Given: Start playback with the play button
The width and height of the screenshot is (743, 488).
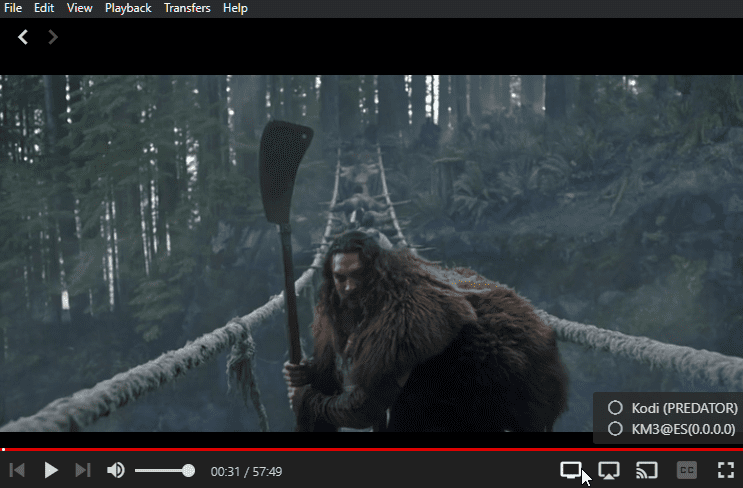Looking at the screenshot, I should pos(51,470).
